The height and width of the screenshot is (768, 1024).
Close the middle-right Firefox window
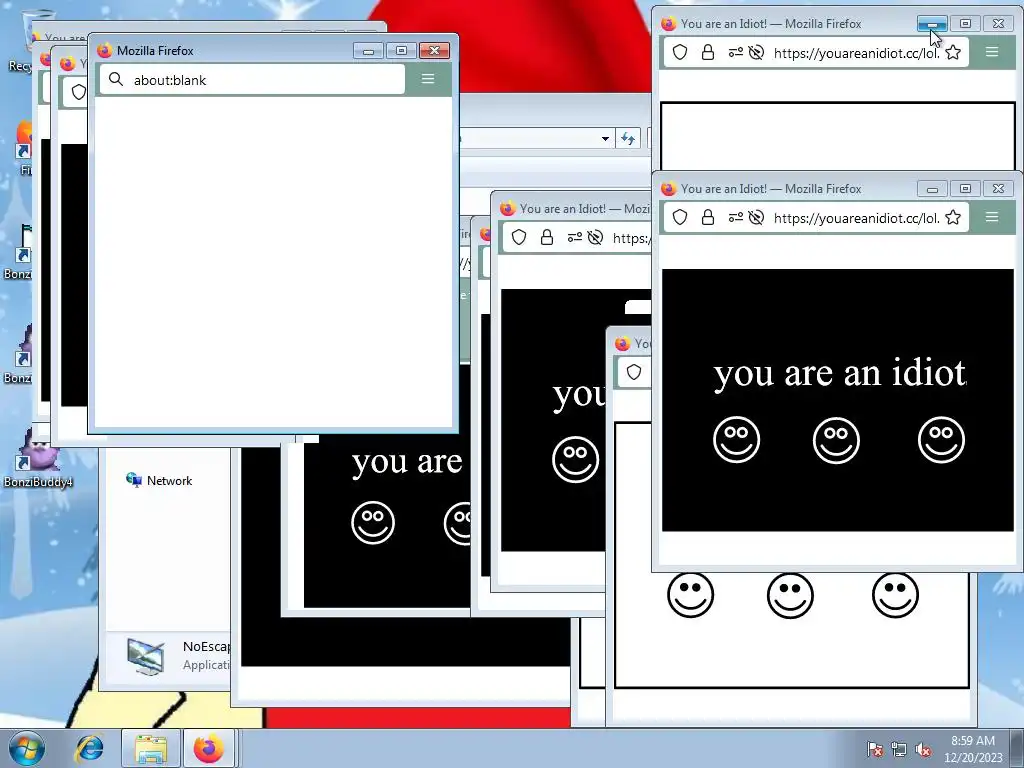point(998,189)
